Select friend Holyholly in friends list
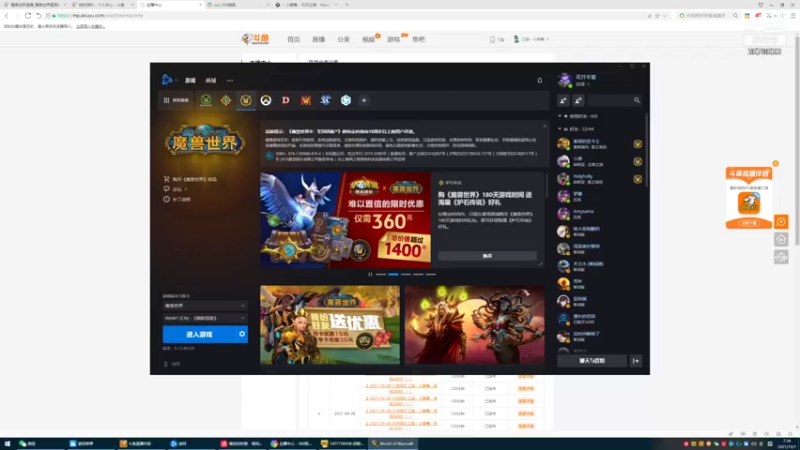This screenshot has width=800, height=450. click(x=600, y=179)
